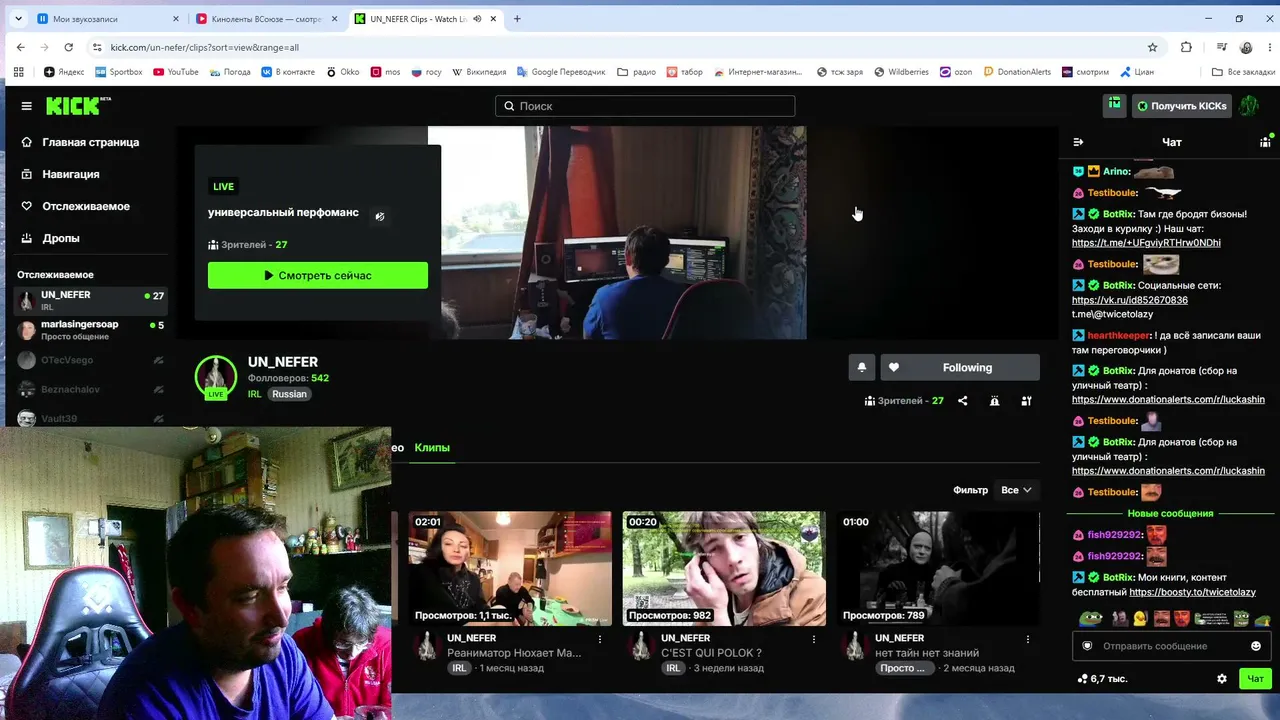Collapse the chat panel with arrow icon
The image size is (1280, 720).
click(x=1078, y=142)
